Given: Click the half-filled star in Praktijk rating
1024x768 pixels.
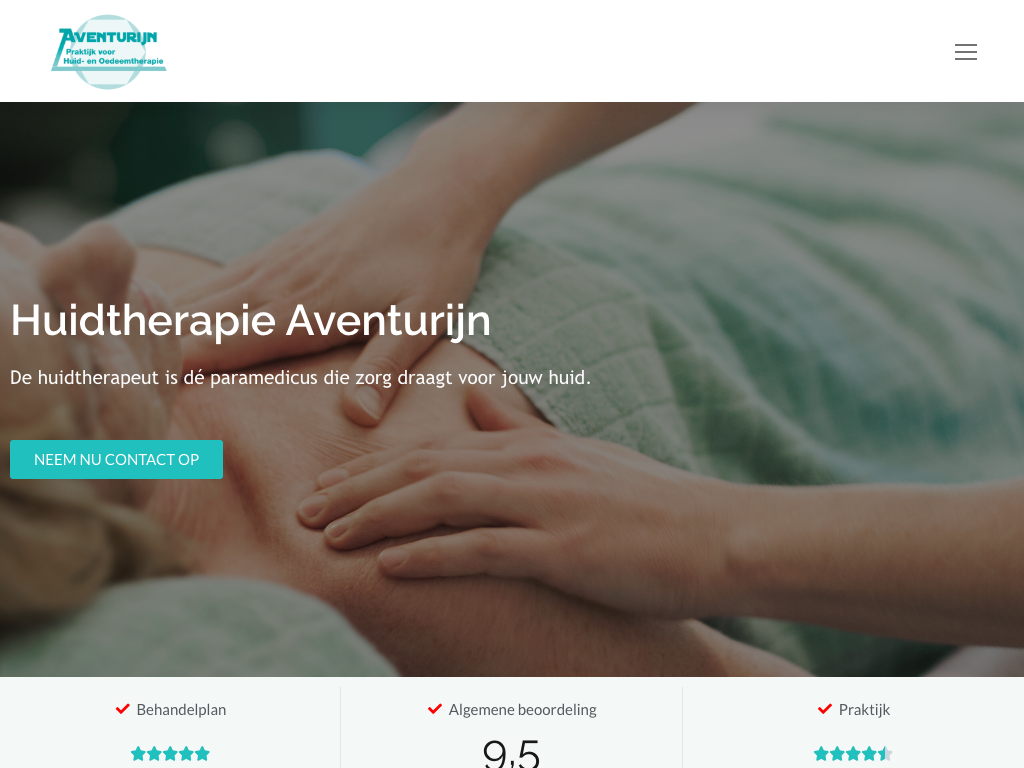Looking at the screenshot, I should coord(885,754).
